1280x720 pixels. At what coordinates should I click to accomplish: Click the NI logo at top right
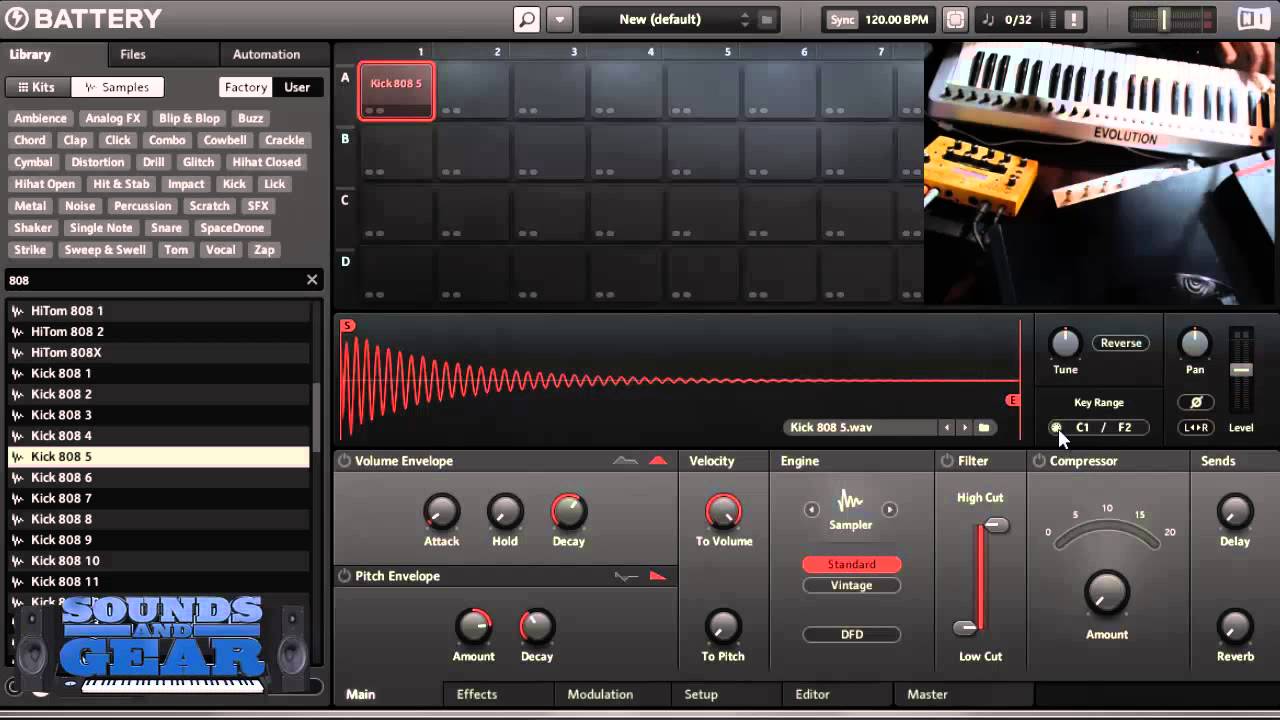click(1252, 19)
